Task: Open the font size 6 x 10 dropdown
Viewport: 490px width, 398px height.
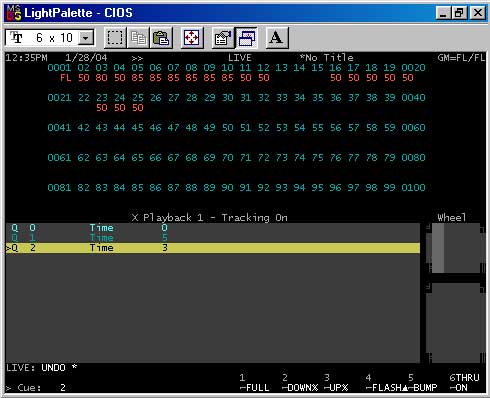Action: (x=86, y=38)
